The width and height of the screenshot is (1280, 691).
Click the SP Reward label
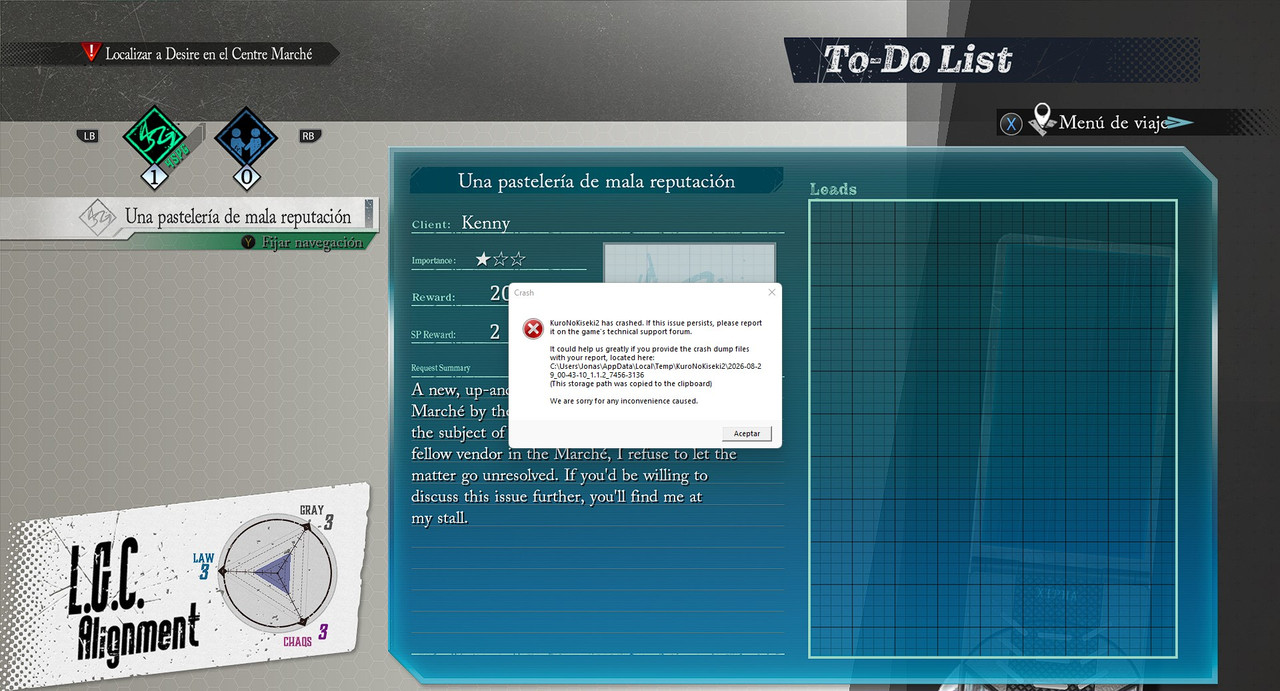point(434,335)
